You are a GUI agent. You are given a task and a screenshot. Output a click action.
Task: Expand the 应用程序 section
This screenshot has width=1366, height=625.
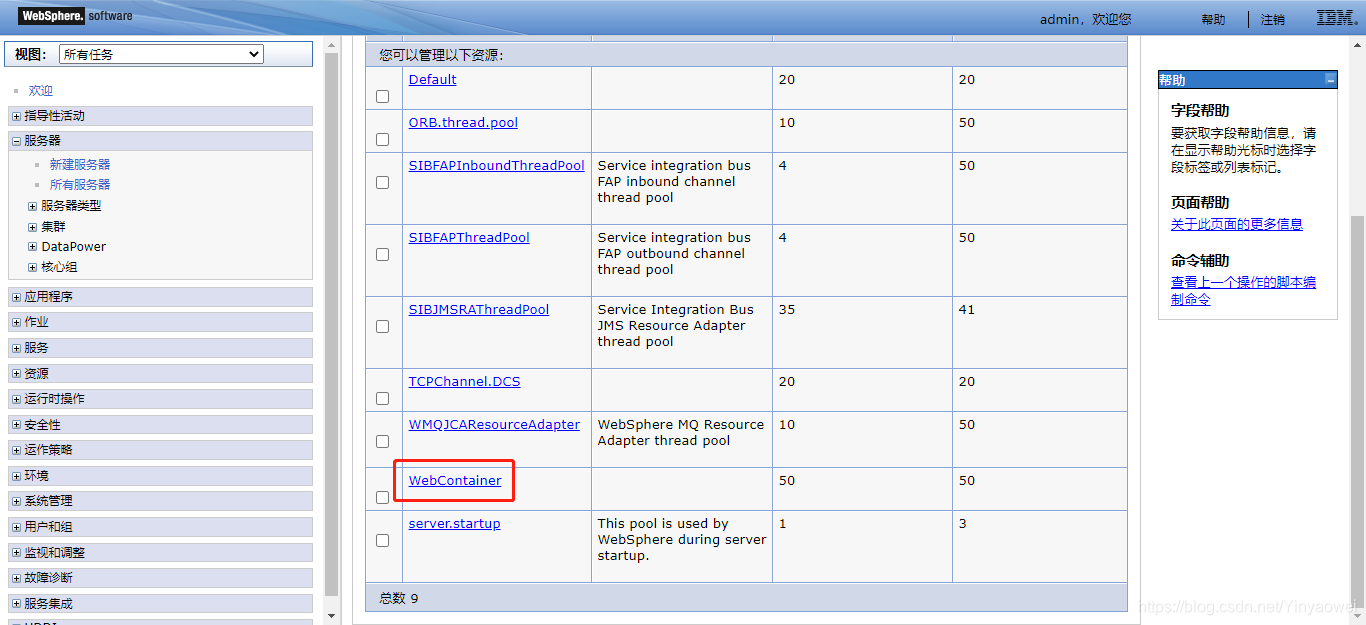16,297
